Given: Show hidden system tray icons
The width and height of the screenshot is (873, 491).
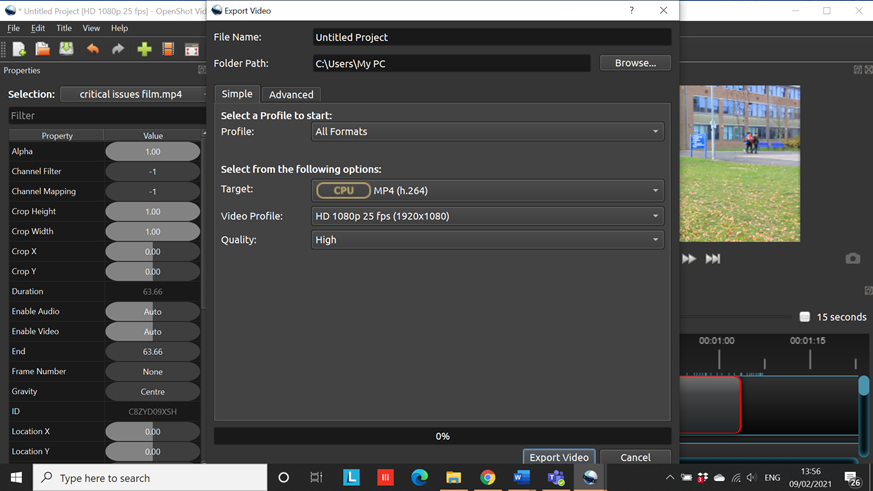Looking at the screenshot, I should pos(670,478).
